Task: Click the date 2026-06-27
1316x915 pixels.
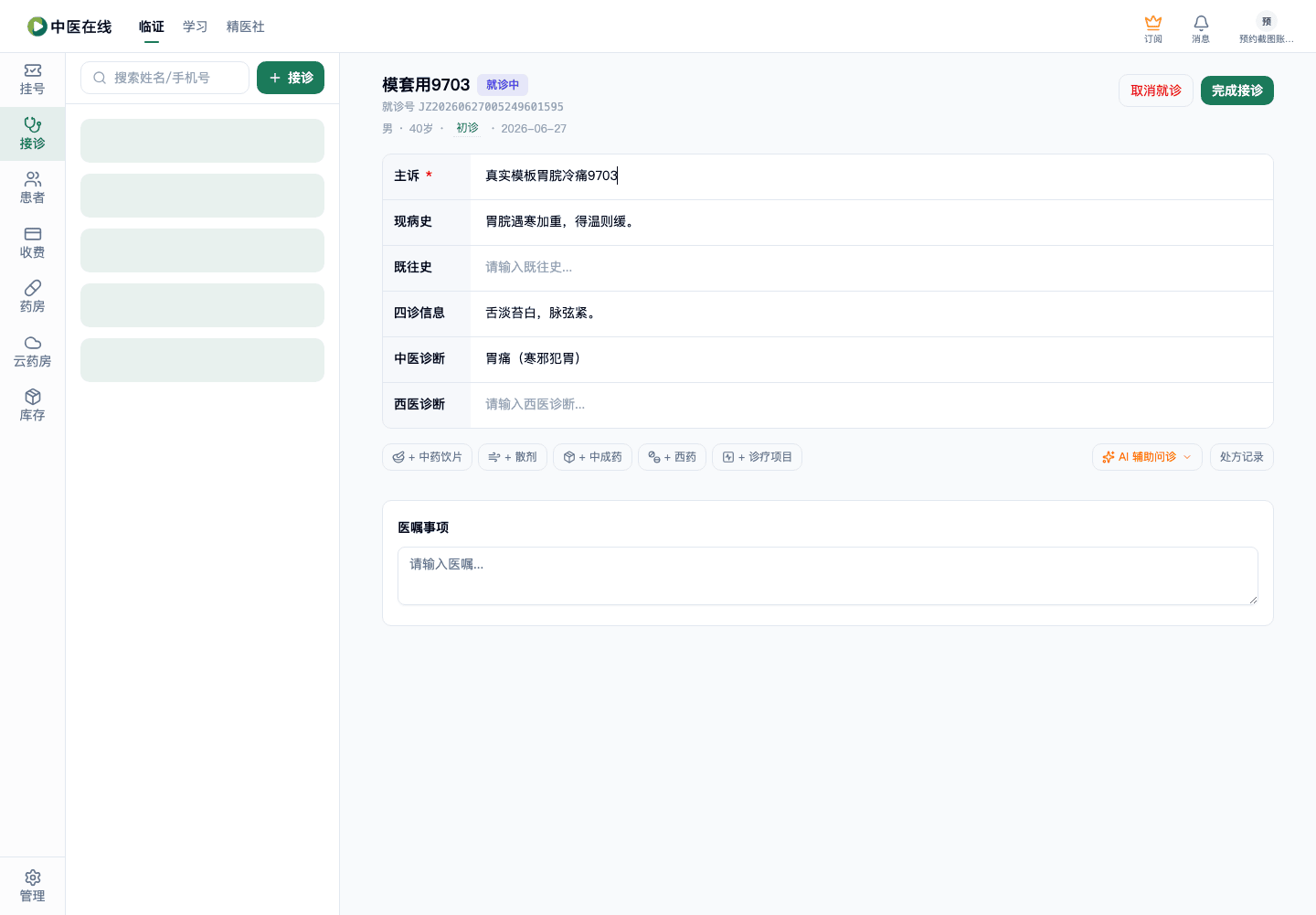Action: pos(534,129)
